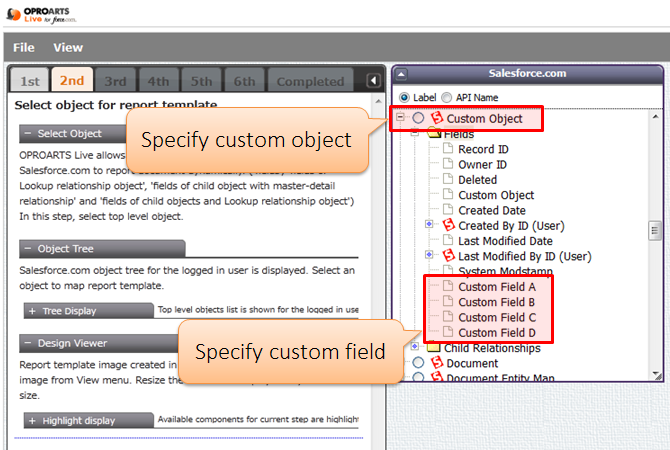This screenshot has height=450, width=670.
Task: Click the tree scrollbar thumb
Action: pos(655,231)
